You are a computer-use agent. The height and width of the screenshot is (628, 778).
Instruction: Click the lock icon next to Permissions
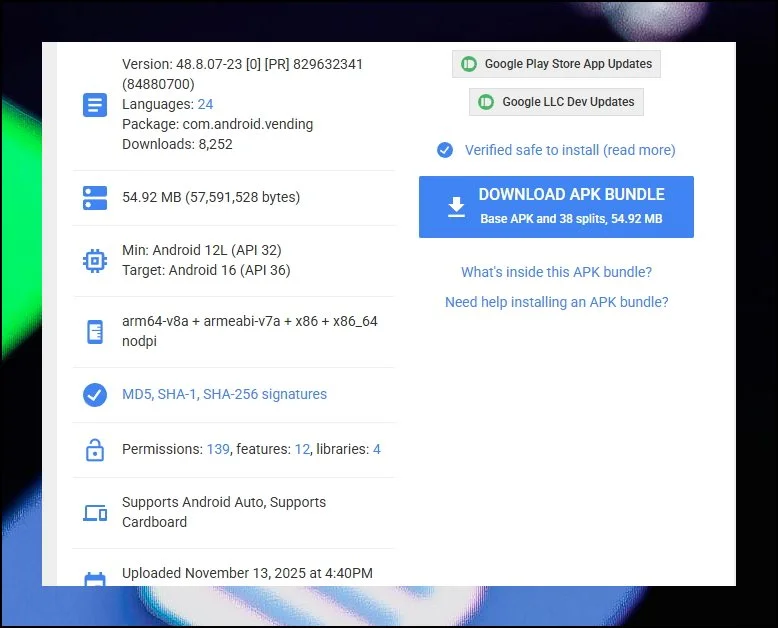(95, 450)
